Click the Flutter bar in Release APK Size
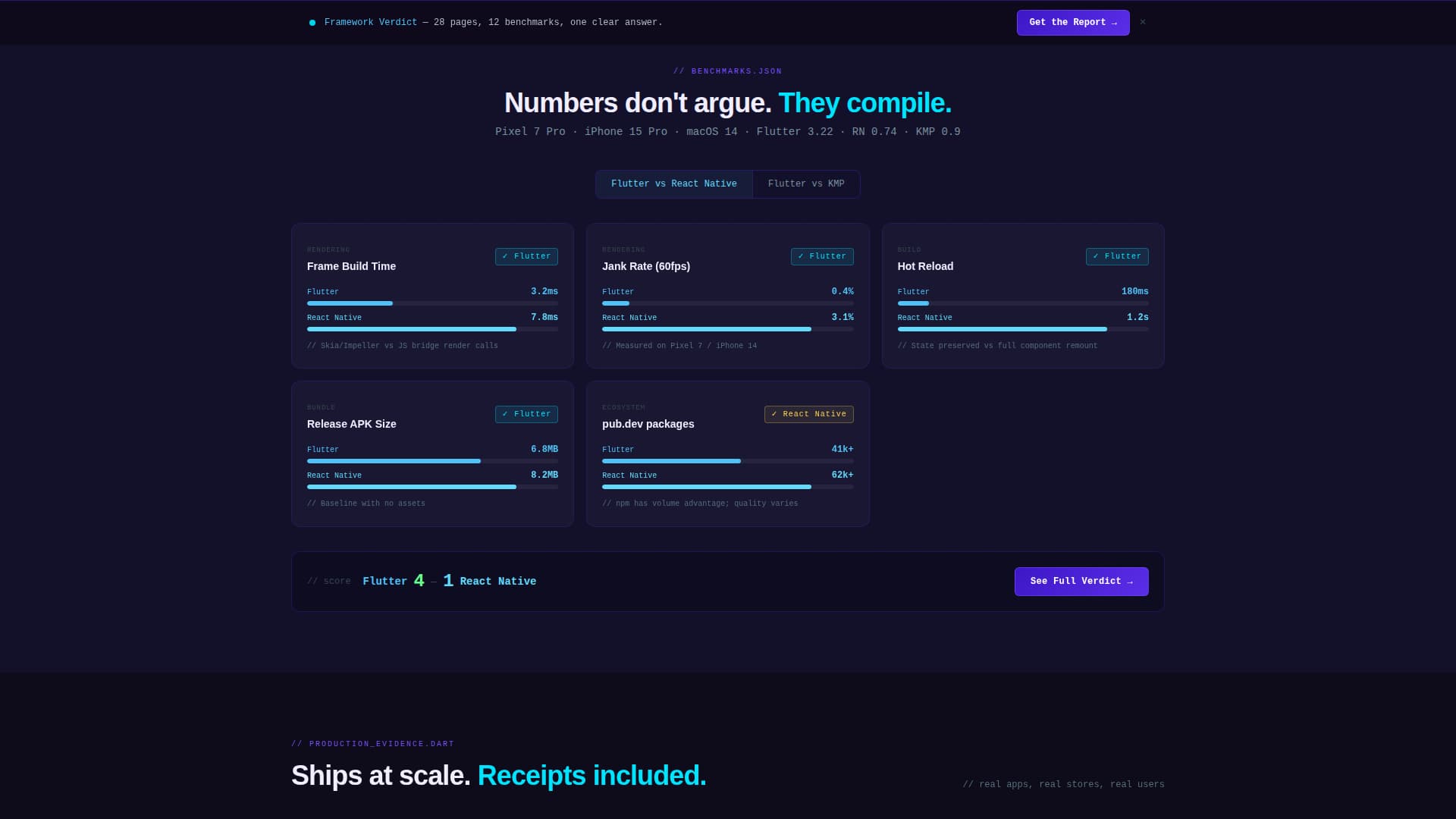The width and height of the screenshot is (1456, 819). click(432, 461)
